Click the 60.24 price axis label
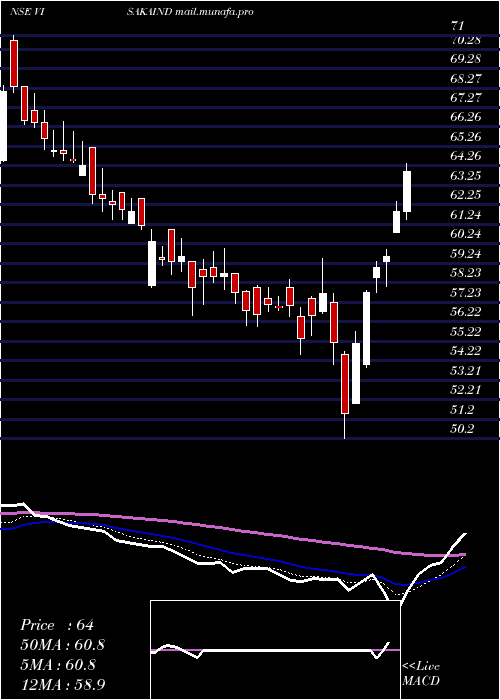Screen dimensions: 500x700 pyautogui.click(x=466, y=234)
